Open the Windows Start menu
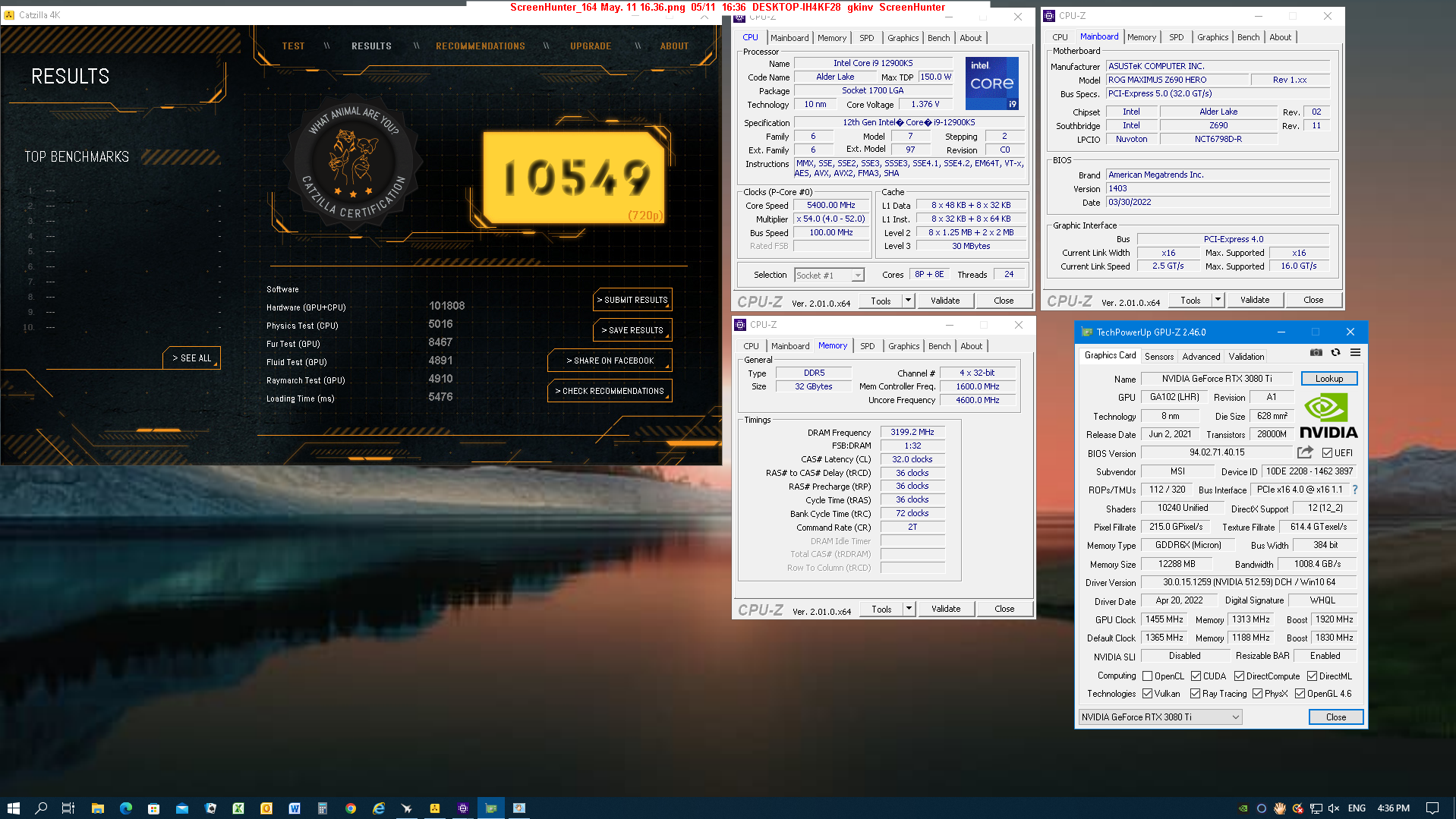Viewport: 1456px width, 819px height. (13, 808)
